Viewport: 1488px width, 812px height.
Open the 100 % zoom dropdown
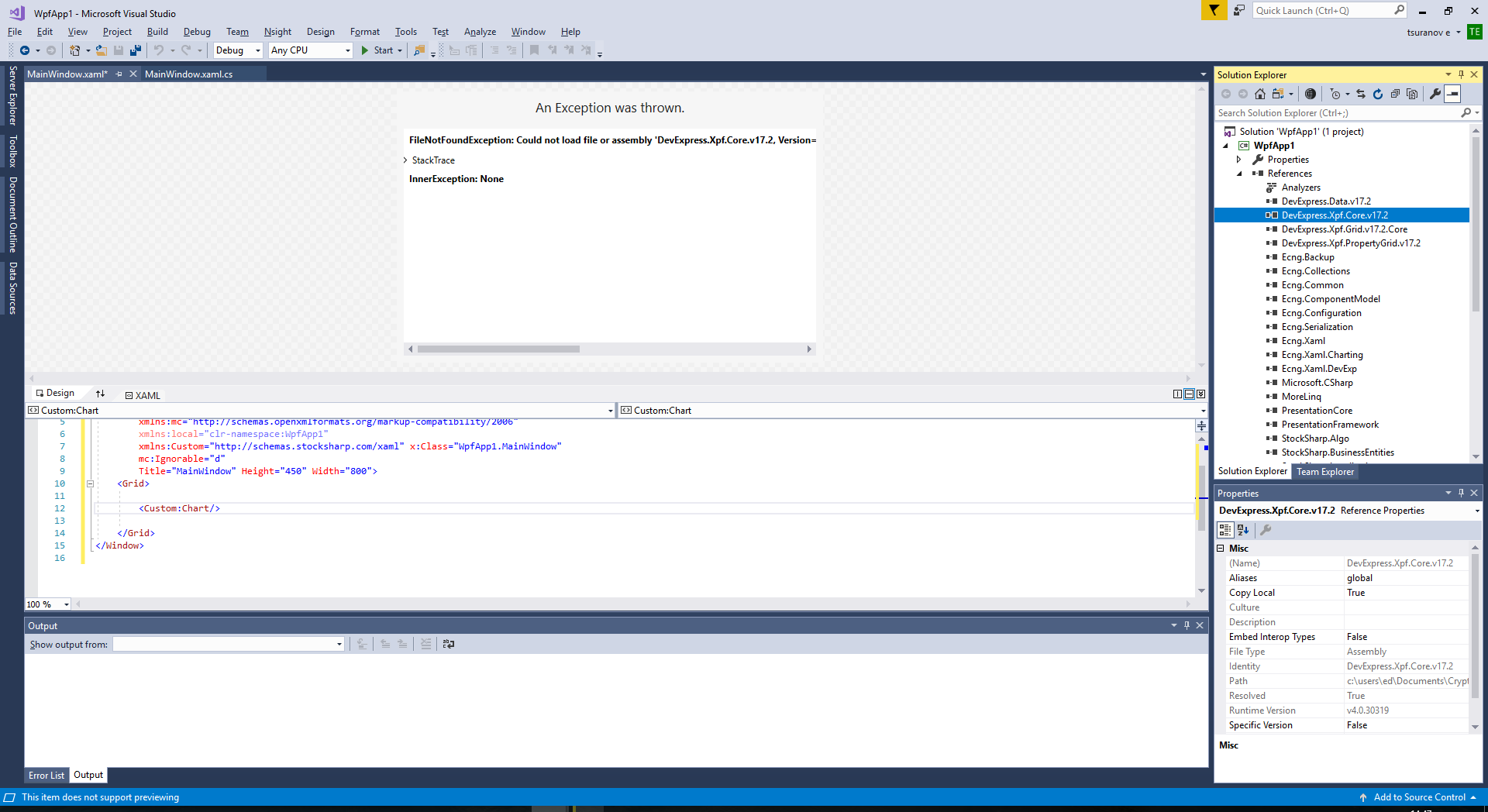[66, 604]
